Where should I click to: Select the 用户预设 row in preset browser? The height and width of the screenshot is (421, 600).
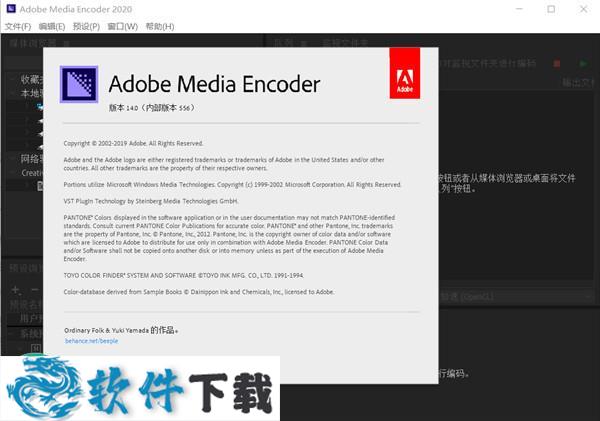pos(31,318)
